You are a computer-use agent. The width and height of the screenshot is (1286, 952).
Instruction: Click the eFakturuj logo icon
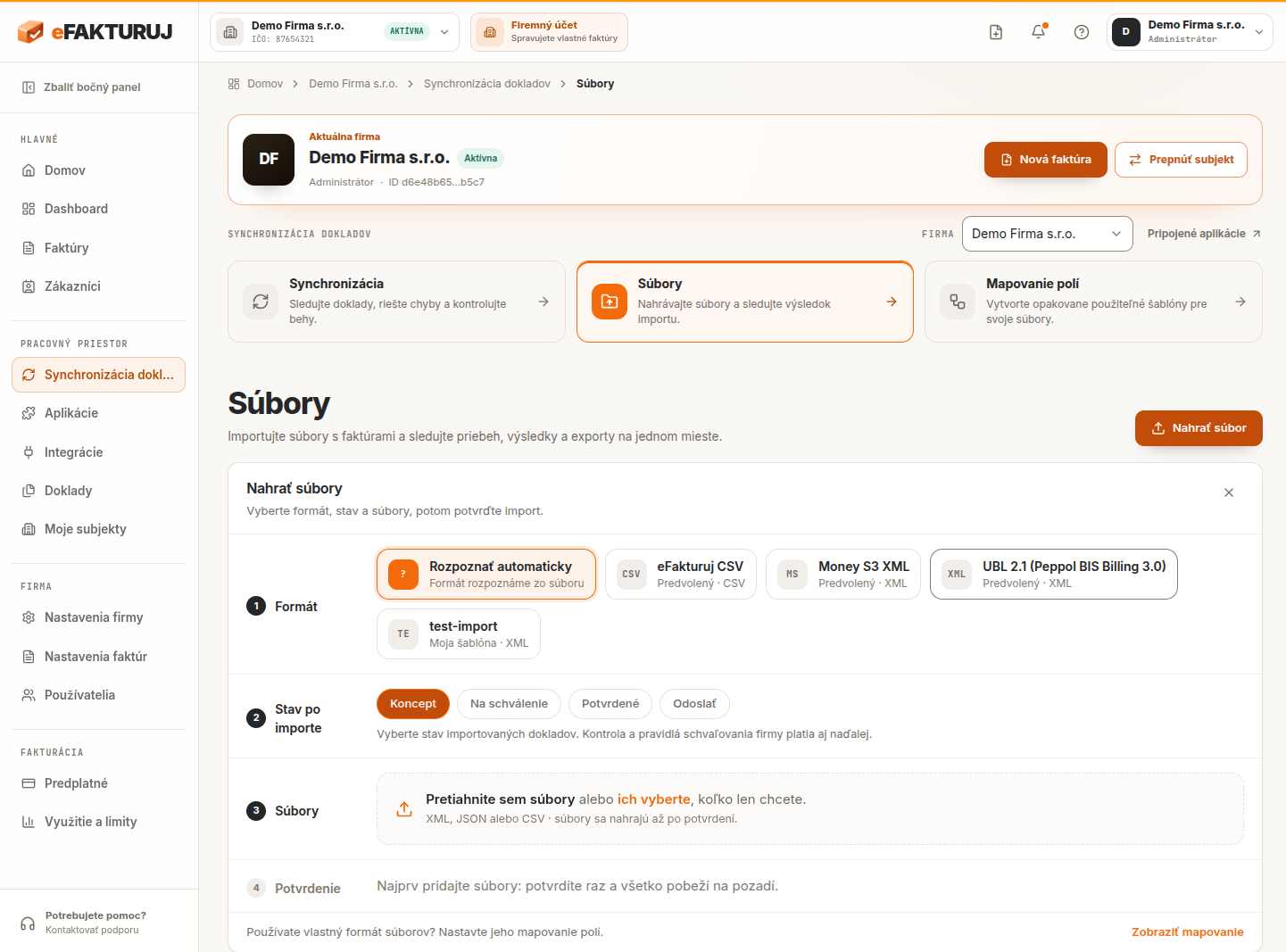30,32
